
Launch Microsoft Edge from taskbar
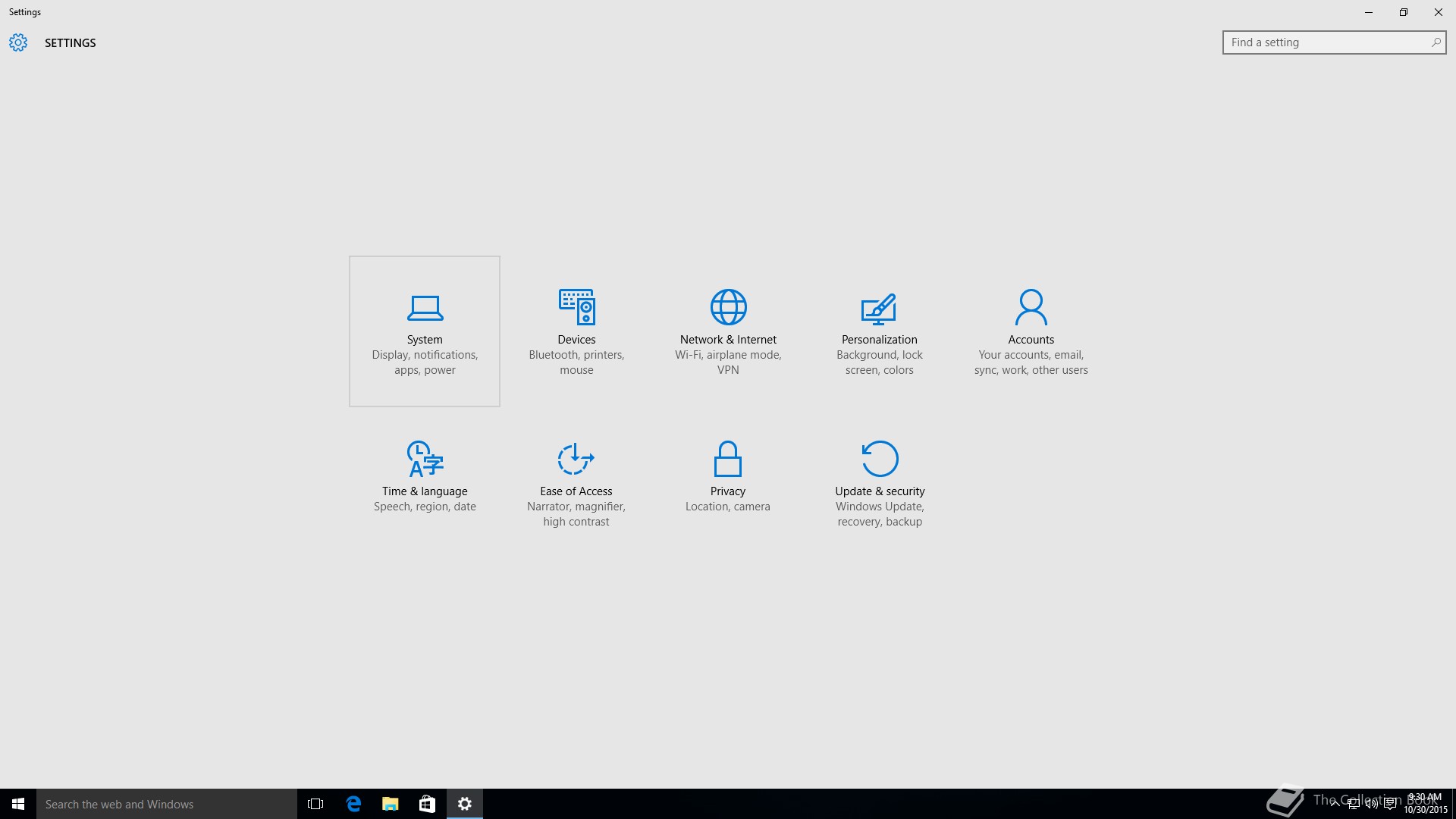[x=353, y=804]
